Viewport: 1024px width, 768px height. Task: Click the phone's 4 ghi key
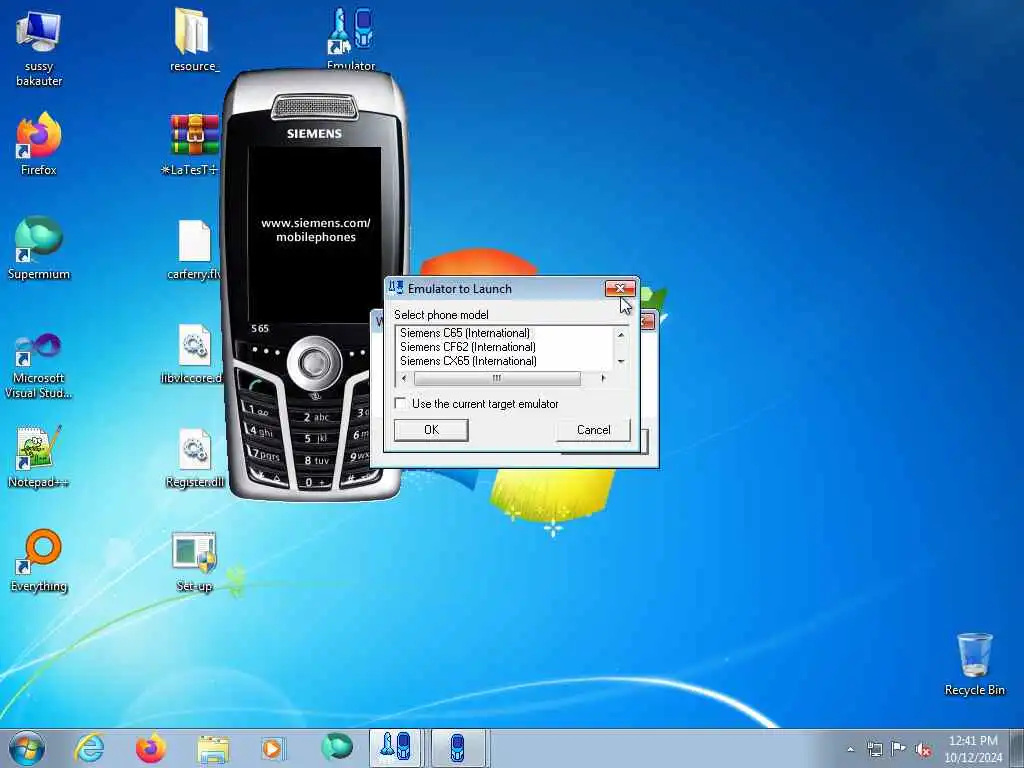point(261,432)
